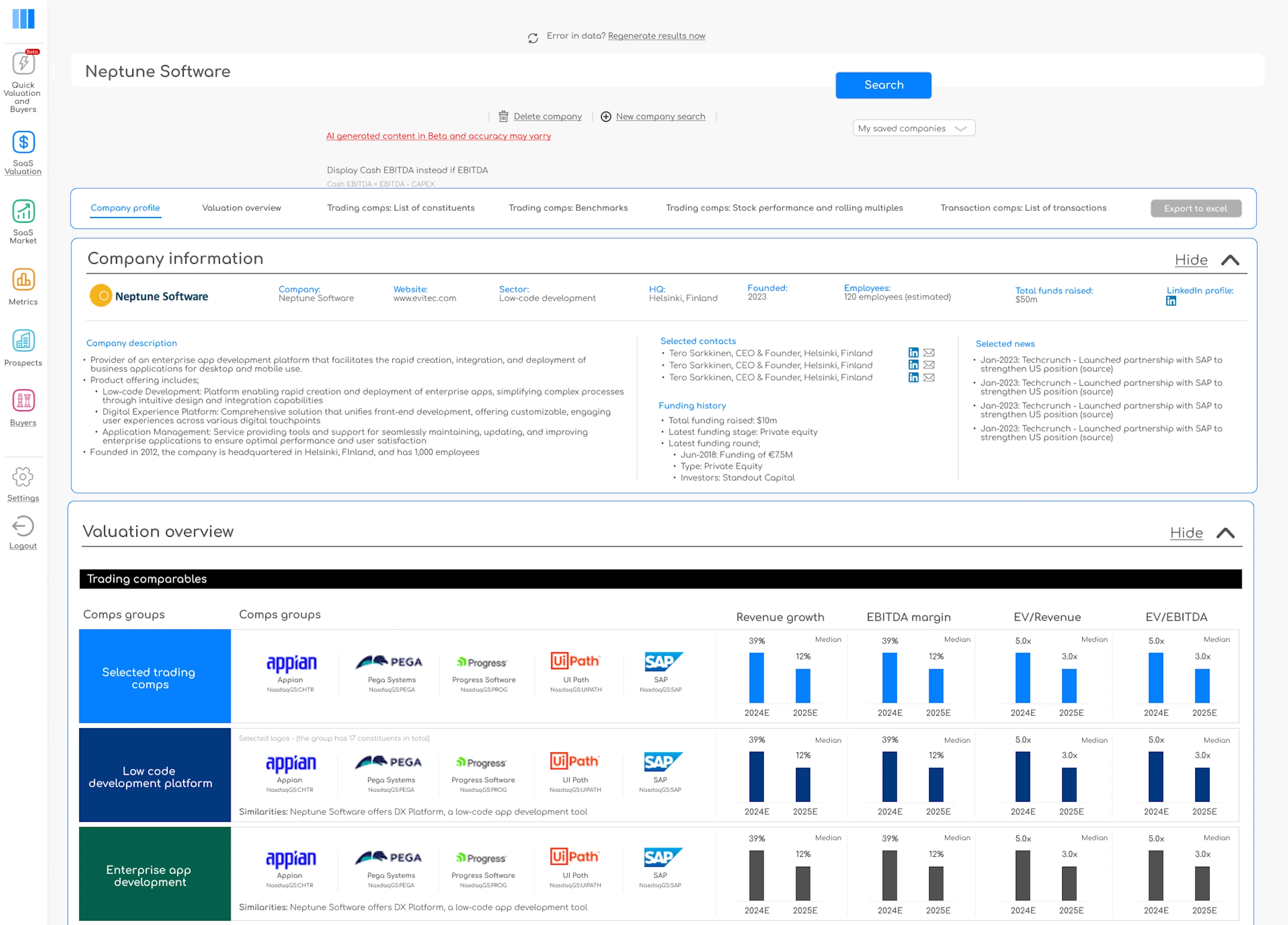The image size is (1288, 925).
Task: Open the Buyers sidebar icon
Action: pyautogui.click(x=23, y=401)
